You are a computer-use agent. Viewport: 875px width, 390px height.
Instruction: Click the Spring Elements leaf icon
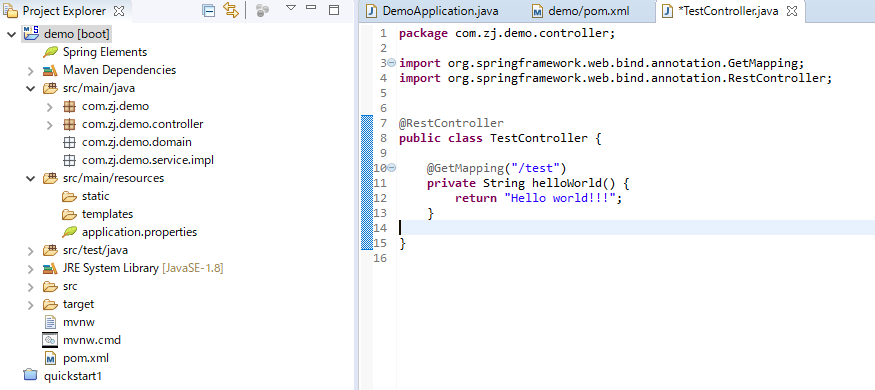point(51,52)
